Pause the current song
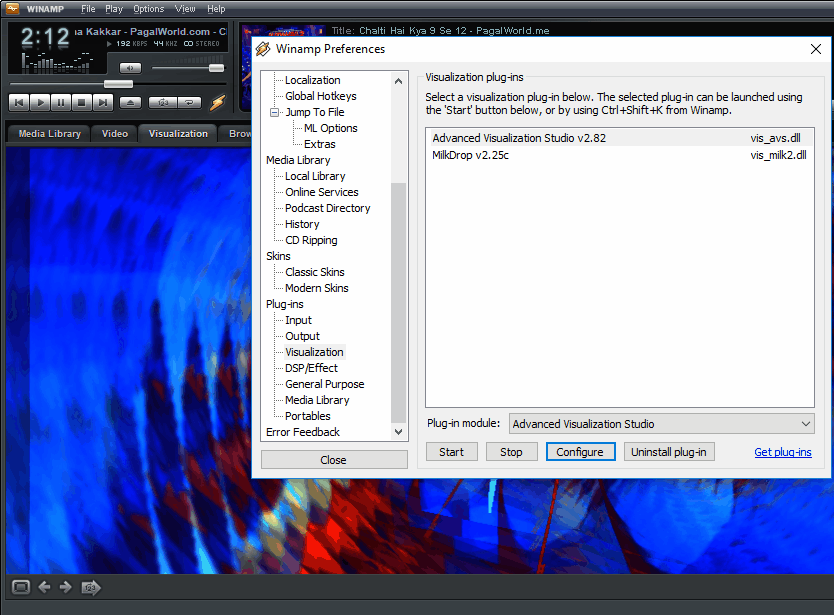 click(61, 103)
